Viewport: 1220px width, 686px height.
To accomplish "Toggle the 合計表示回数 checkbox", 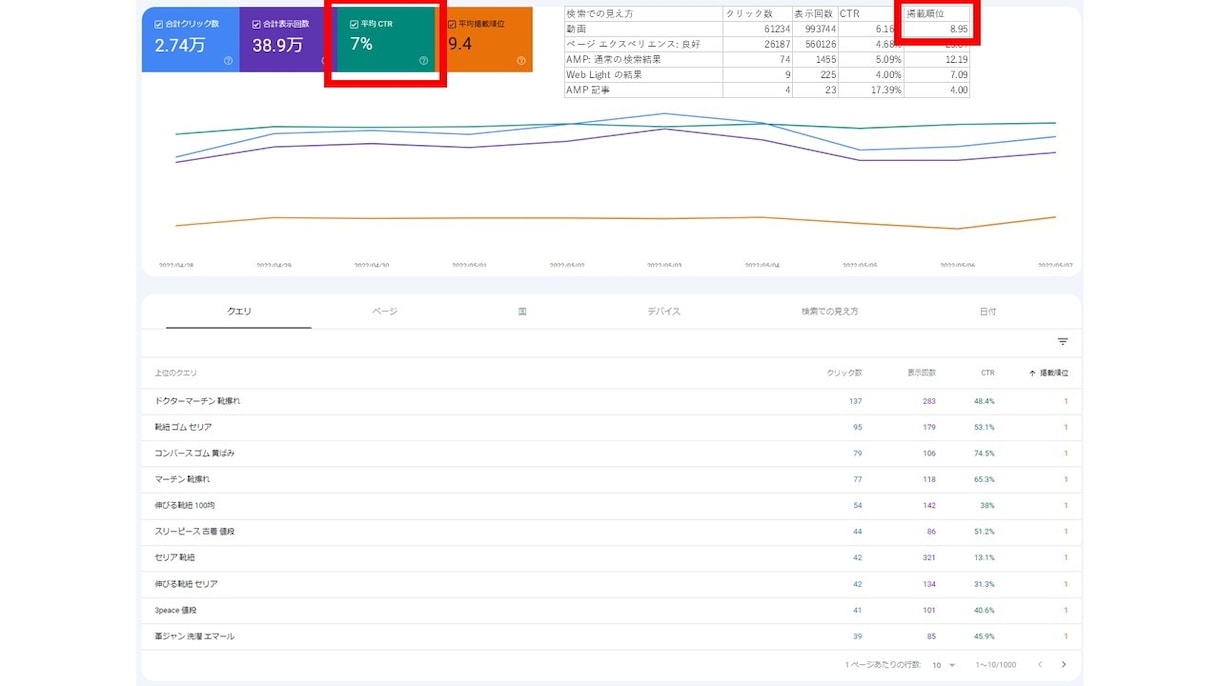I will pyautogui.click(x=257, y=24).
